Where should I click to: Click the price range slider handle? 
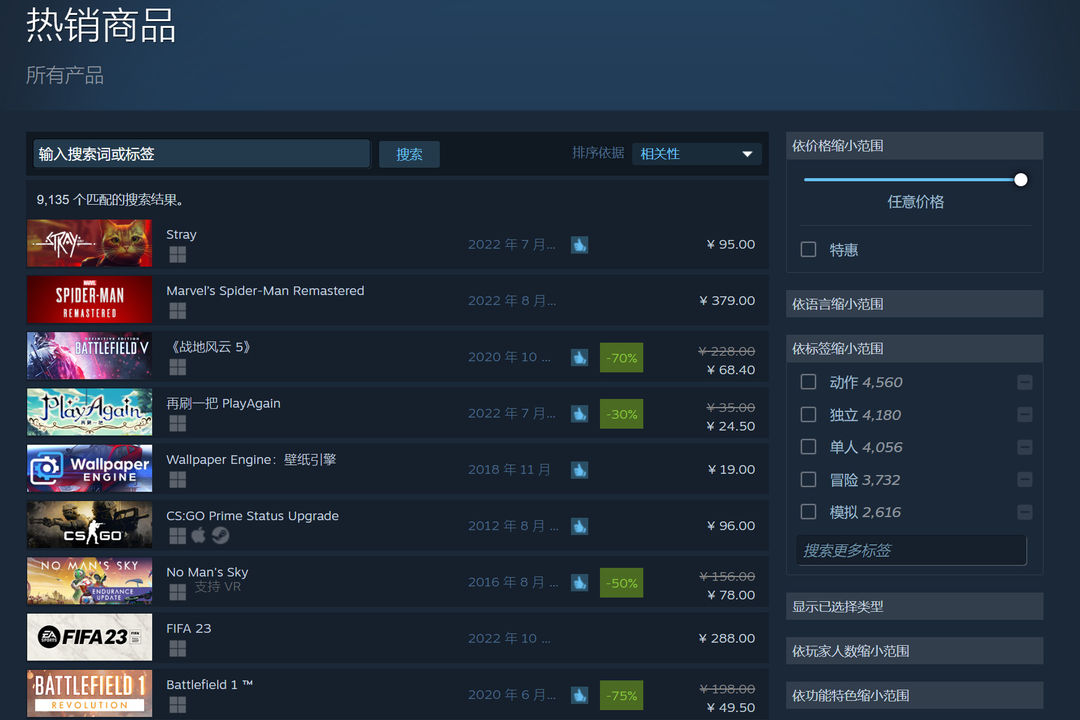[1021, 180]
